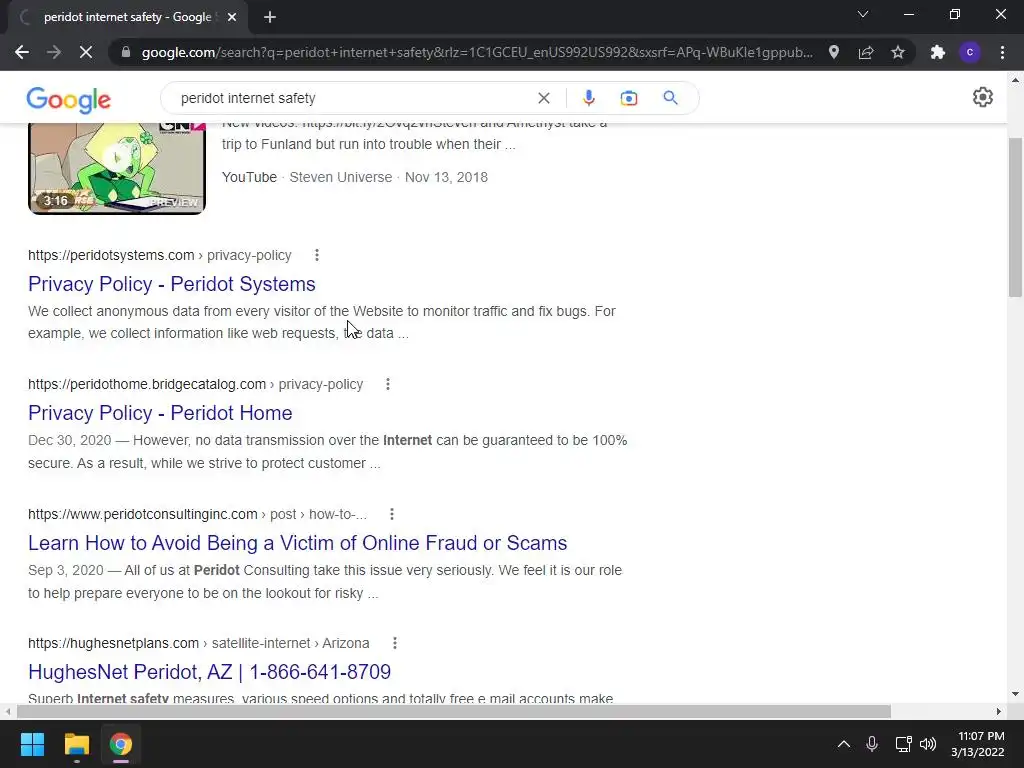The height and width of the screenshot is (768, 1024).
Task: Bookmark this page with the star
Action: (898, 52)
